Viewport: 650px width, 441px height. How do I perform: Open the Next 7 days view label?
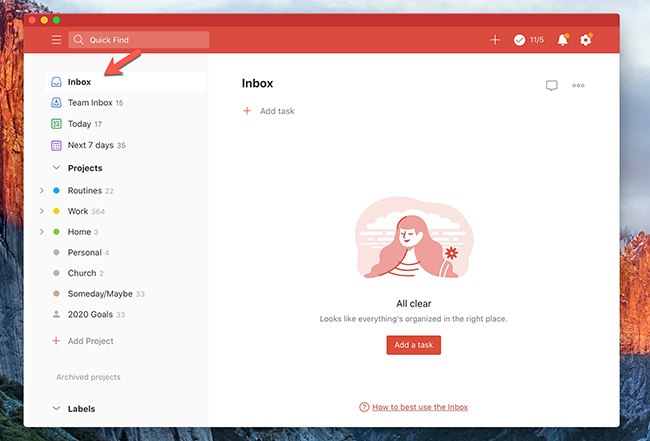pos(90,145)
